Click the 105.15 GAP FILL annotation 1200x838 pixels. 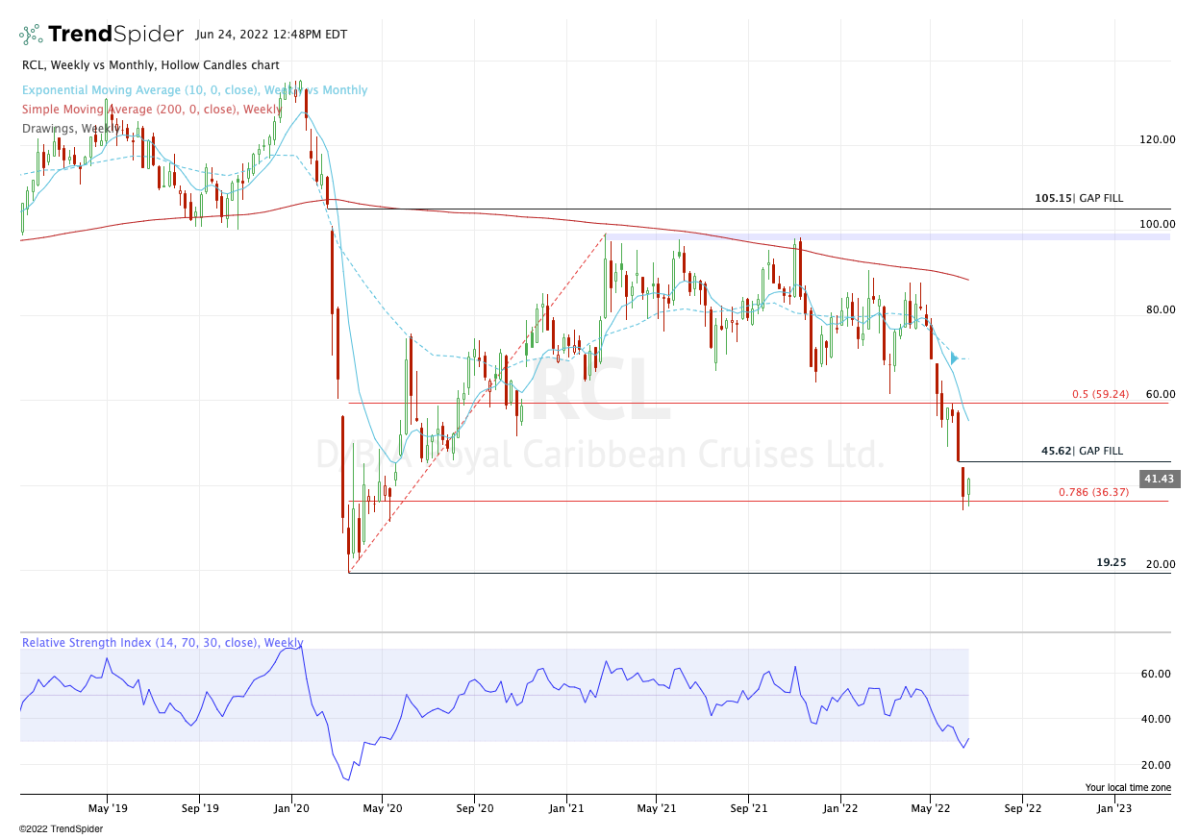tap(1079, 199)
